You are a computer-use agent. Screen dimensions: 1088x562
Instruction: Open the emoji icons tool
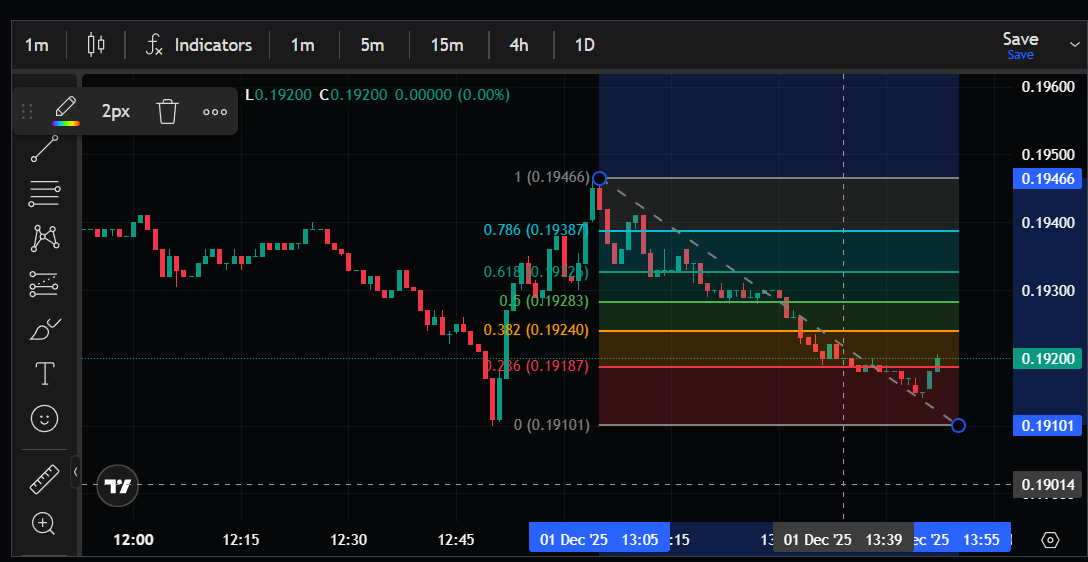coord(44,418)
